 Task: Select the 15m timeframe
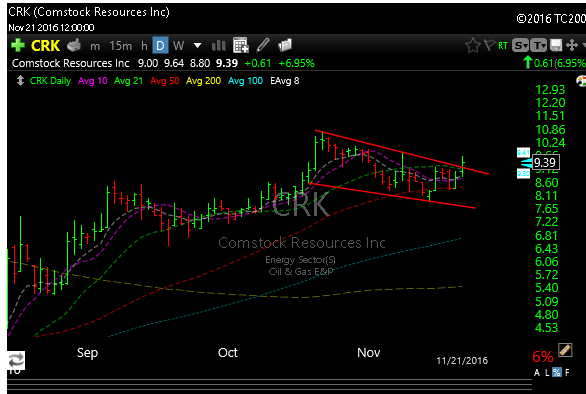[121, 46]
